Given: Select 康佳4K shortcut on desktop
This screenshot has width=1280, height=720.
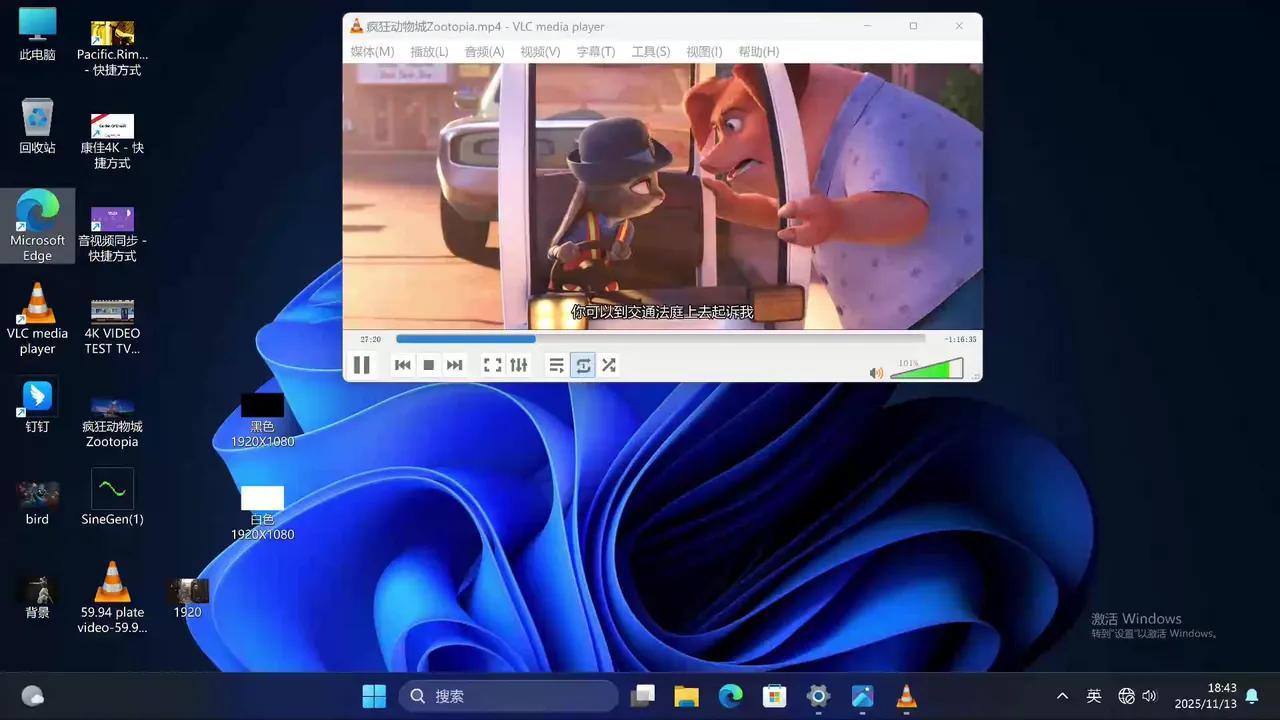Looking at the screenshot, I should click(x=112, y=141).
